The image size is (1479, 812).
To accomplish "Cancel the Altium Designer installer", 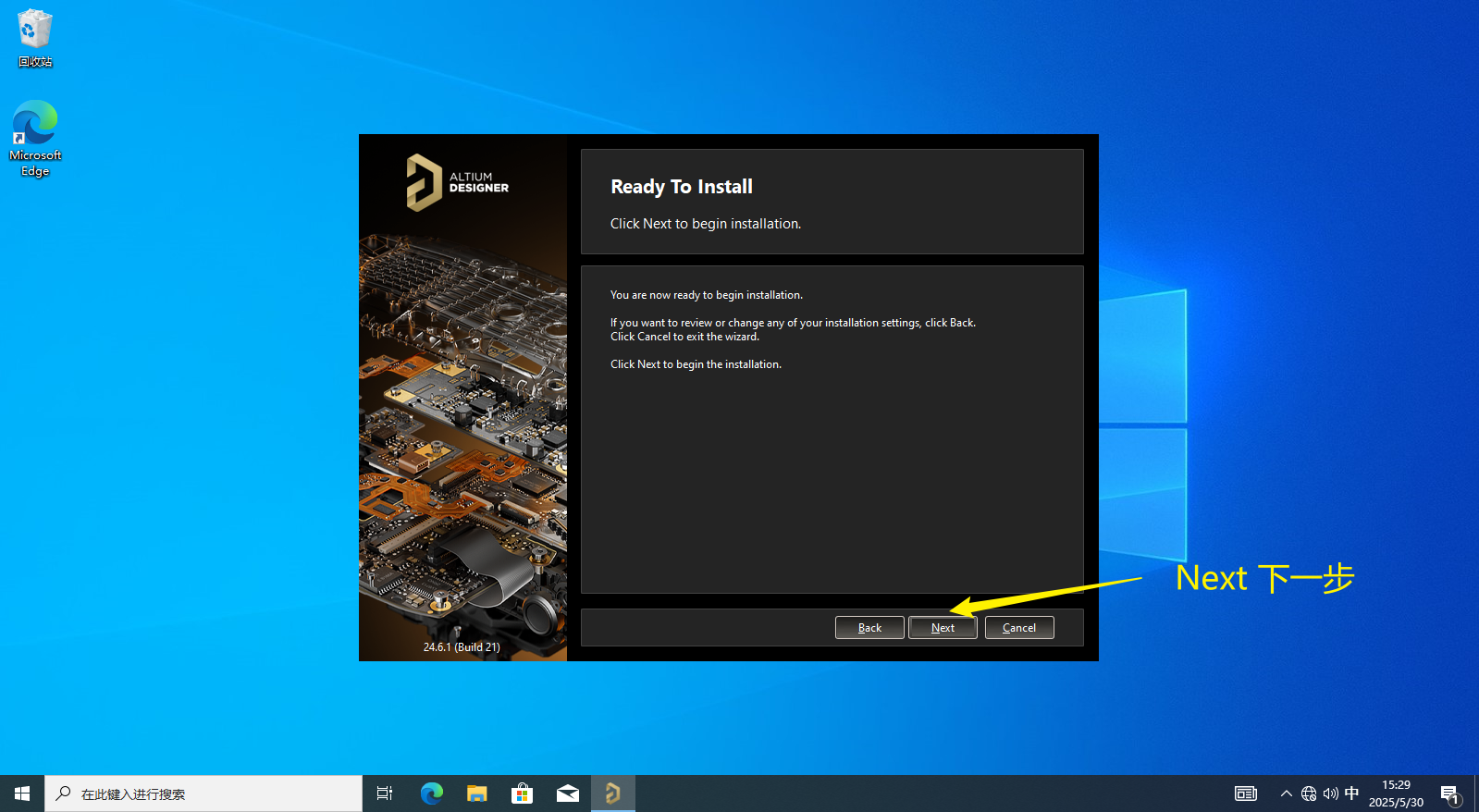I will (x=1019, y=627).
